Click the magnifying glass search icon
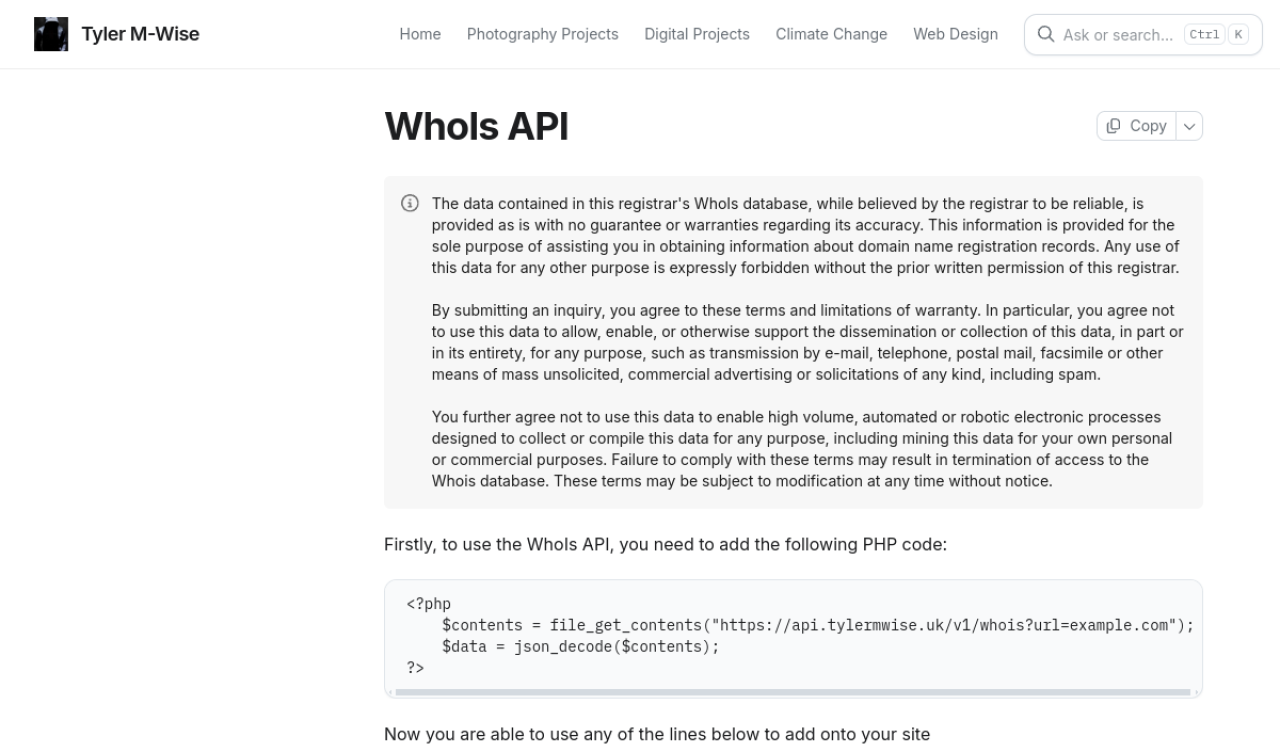Image resolution: width=1280 pixels, height=746 pixels. coord(1046,34)
